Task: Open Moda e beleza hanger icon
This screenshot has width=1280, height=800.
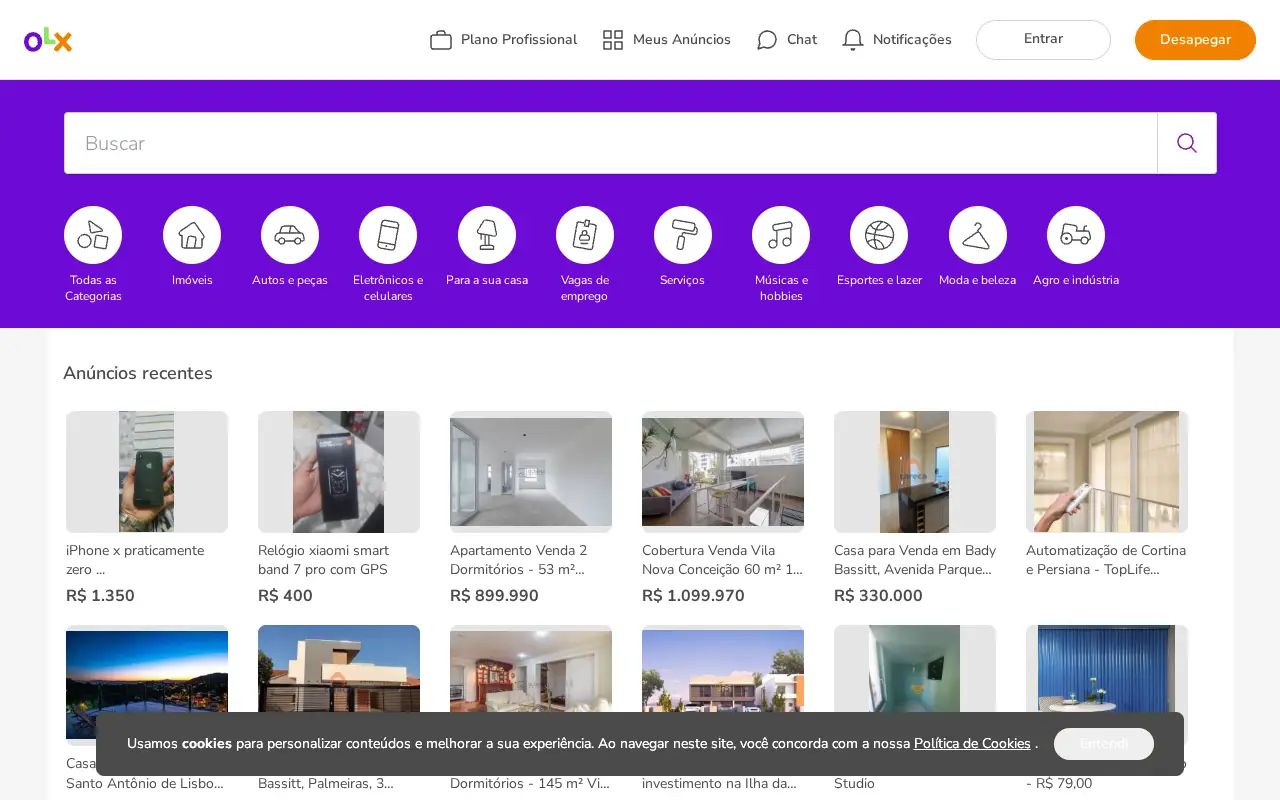Action: coord(978,235)
